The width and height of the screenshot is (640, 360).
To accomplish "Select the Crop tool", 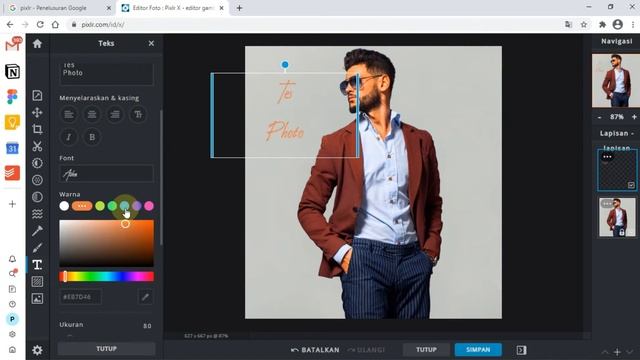I will (37, 129).
